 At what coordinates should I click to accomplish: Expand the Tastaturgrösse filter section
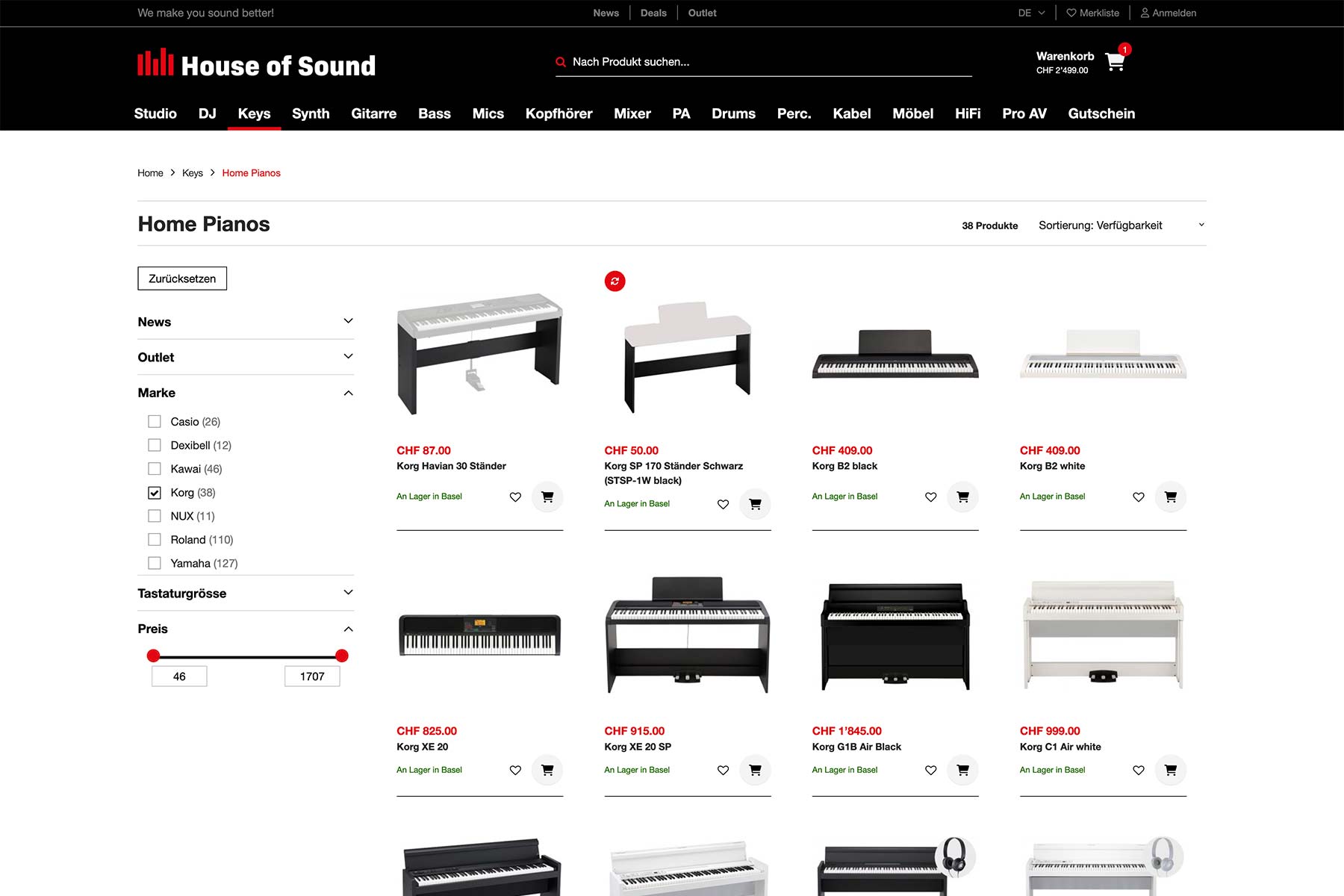246,594
